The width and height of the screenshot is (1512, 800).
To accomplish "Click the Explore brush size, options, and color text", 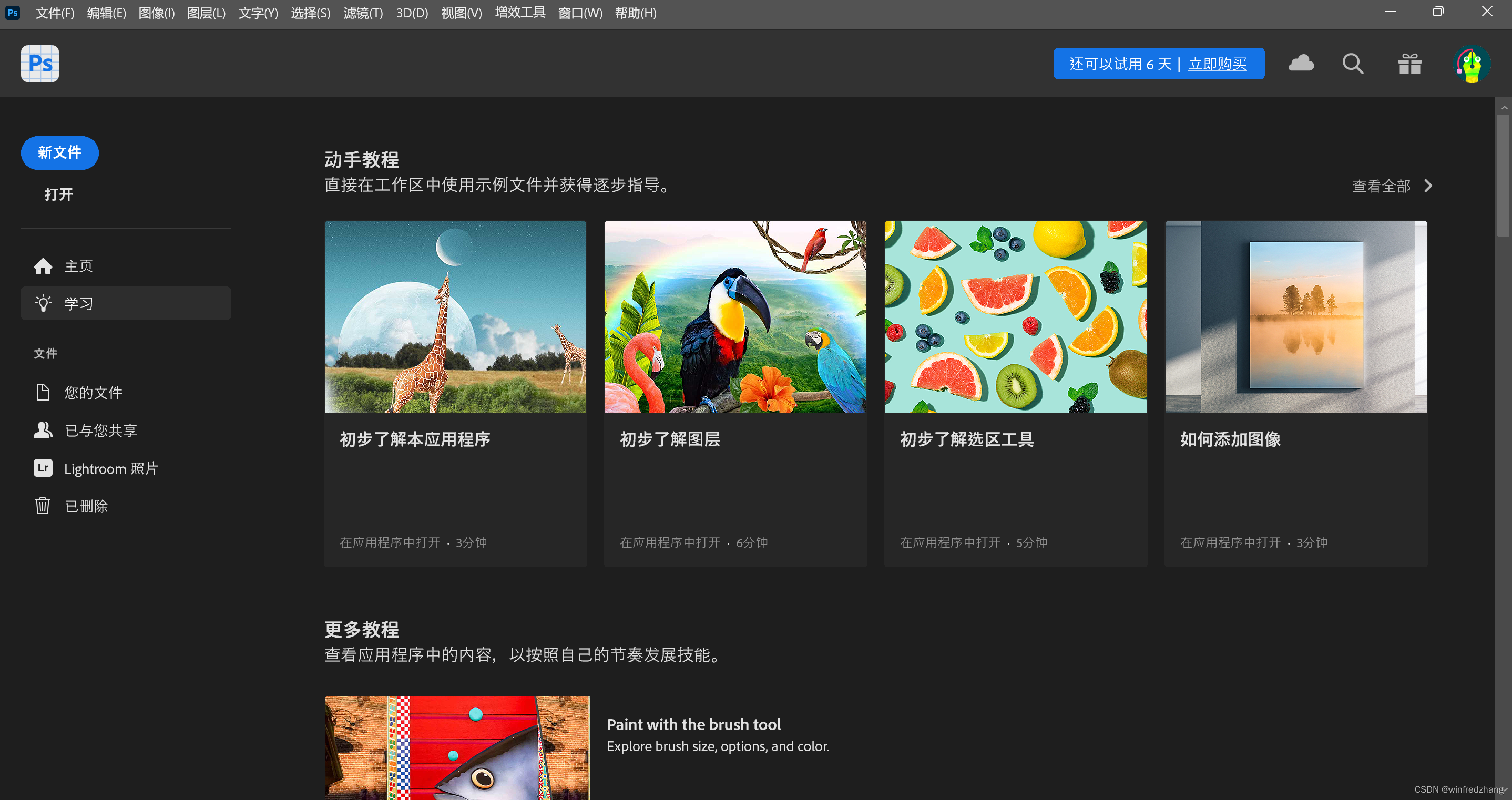I will [x=718, y=746].
